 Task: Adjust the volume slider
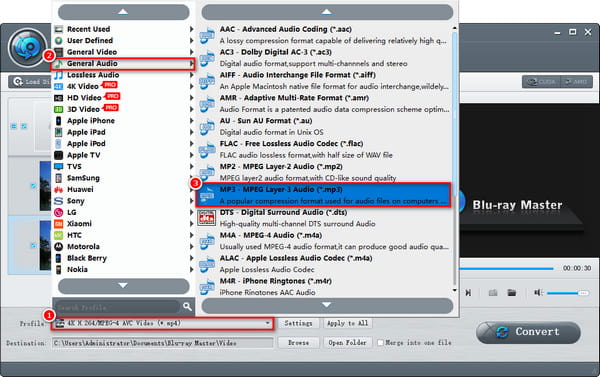[568, 293]
